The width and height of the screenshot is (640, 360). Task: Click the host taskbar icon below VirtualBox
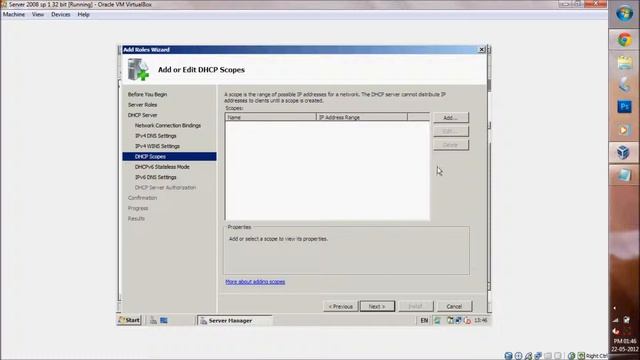click(x=624, y=176)
